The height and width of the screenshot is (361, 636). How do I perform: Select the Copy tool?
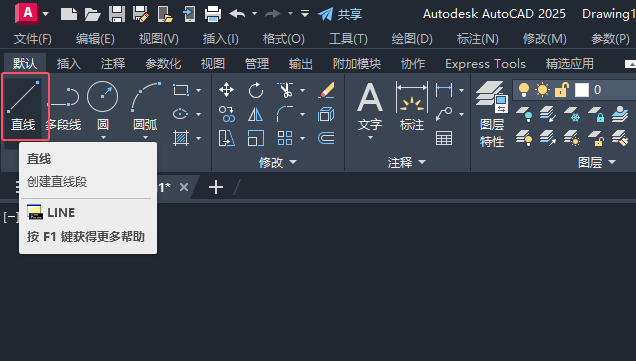point(226,114)
